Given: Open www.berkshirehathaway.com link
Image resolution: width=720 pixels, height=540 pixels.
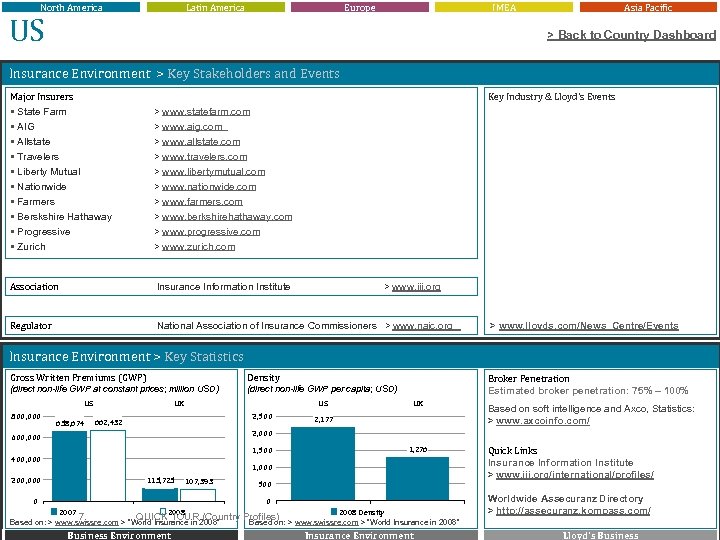Looking at the screenshot, I should [x=227, y=217].
